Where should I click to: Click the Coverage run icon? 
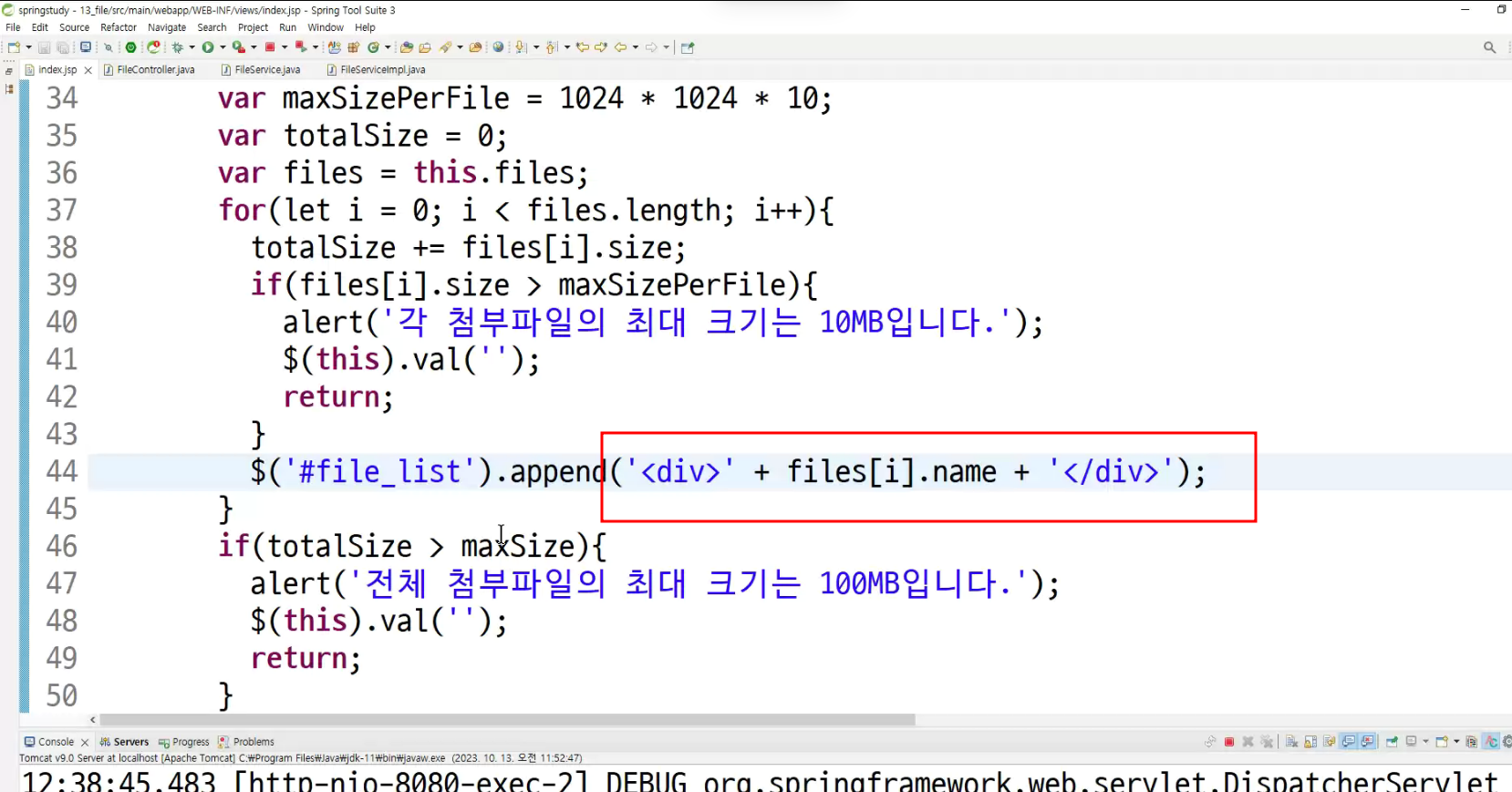coord(238,47)
